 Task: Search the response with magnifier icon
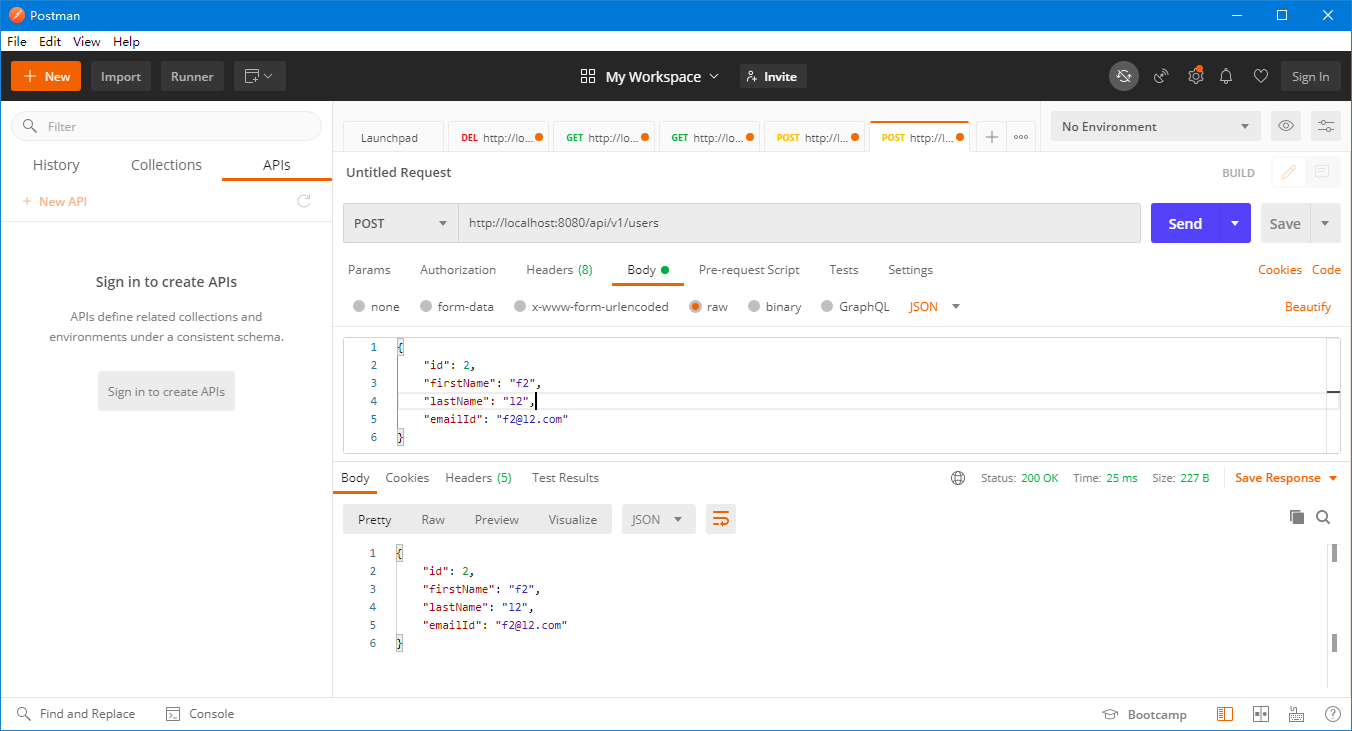[x=1323, y=517]
